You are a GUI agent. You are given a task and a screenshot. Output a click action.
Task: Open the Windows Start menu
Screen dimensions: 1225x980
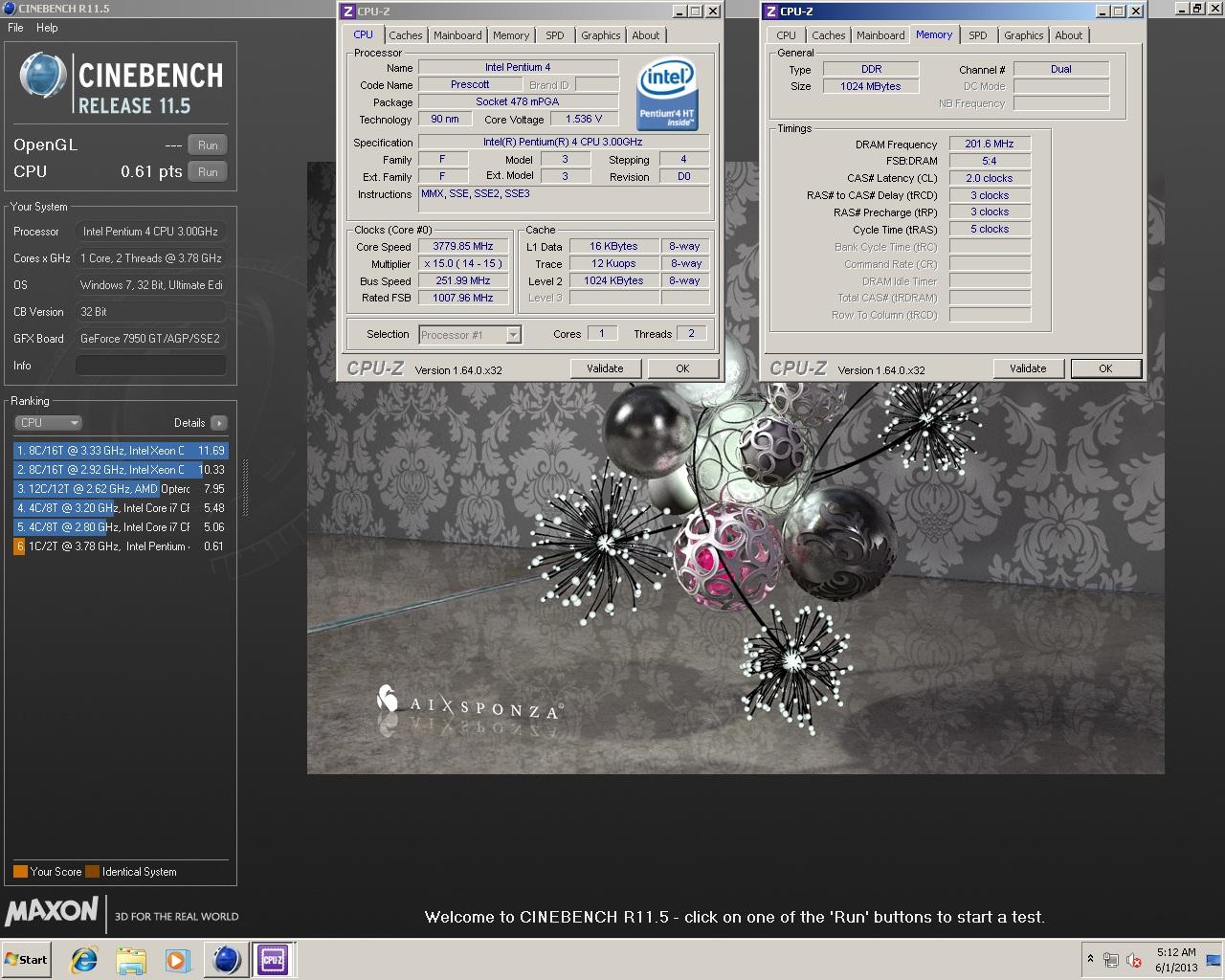(27, 960)
